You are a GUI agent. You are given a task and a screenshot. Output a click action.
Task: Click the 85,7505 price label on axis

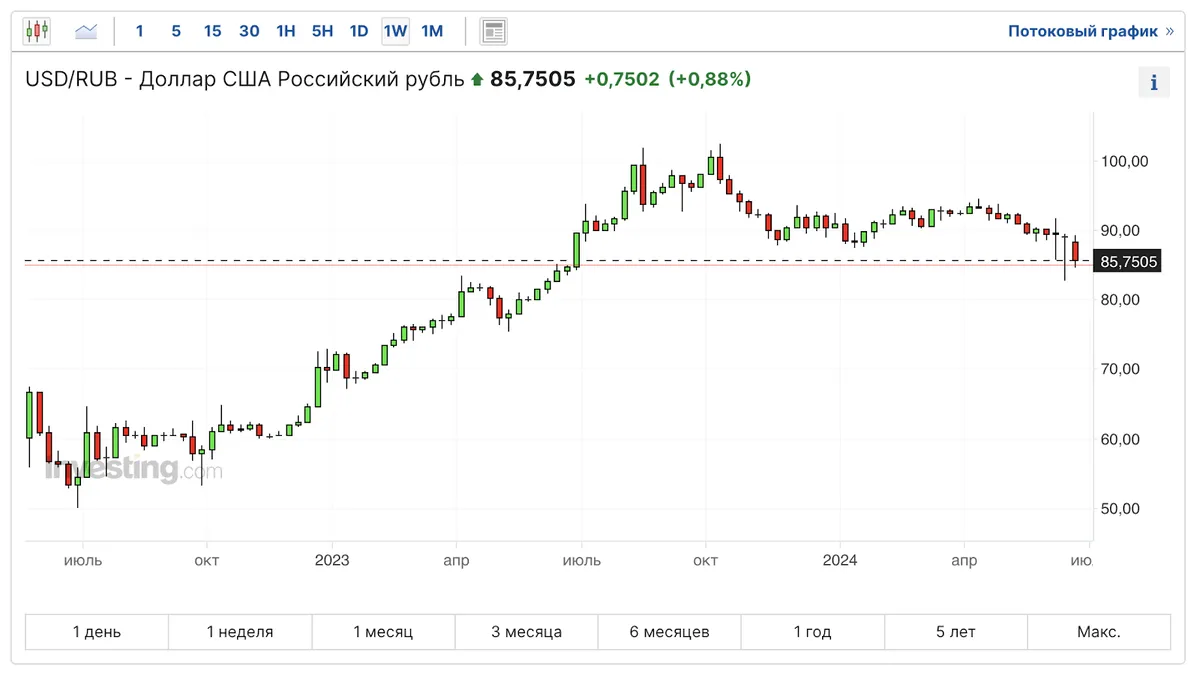coord(1128,262)
